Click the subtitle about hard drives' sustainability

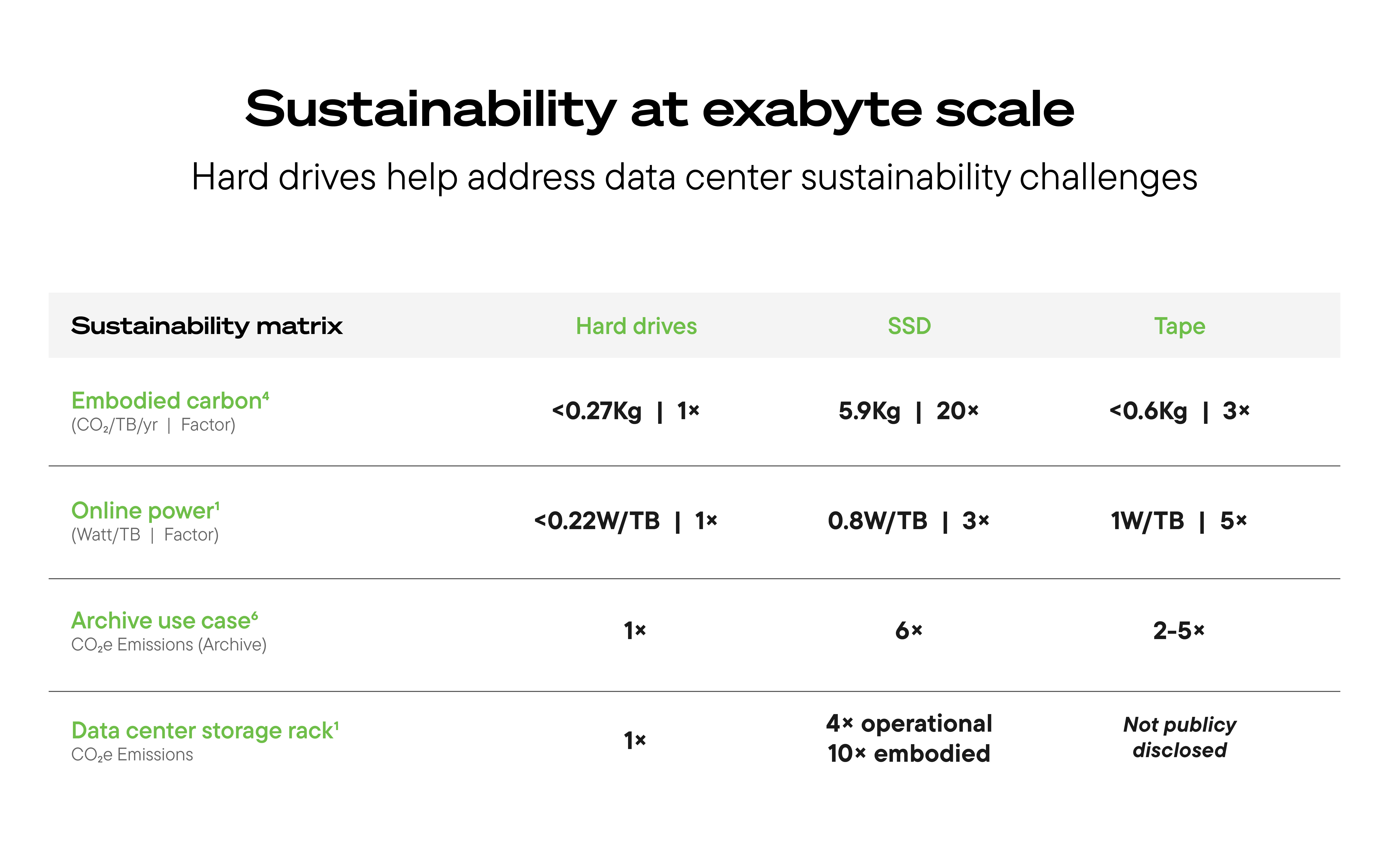click(x=694, y=177)
